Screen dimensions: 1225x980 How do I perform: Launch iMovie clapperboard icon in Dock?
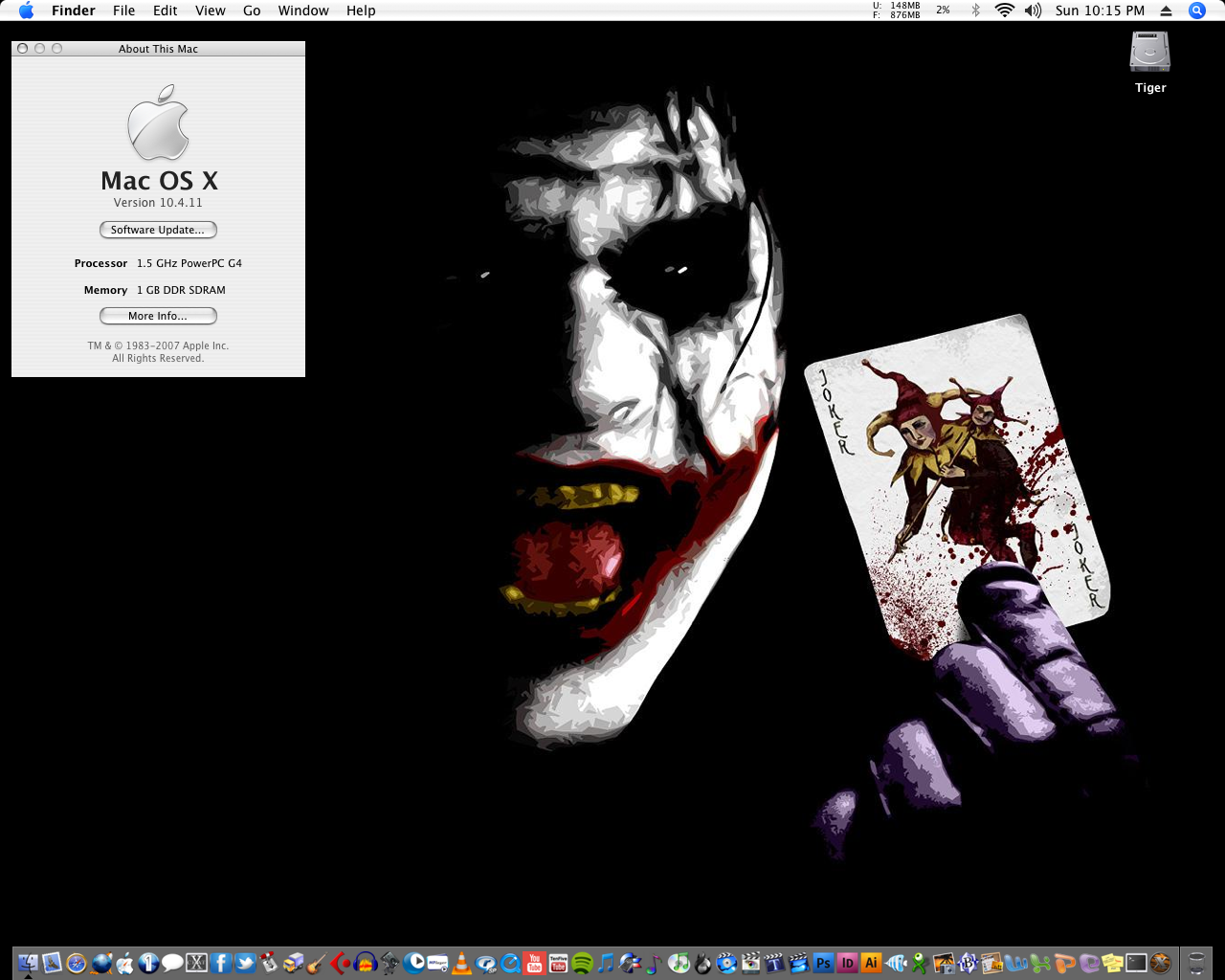coord(798,963)
